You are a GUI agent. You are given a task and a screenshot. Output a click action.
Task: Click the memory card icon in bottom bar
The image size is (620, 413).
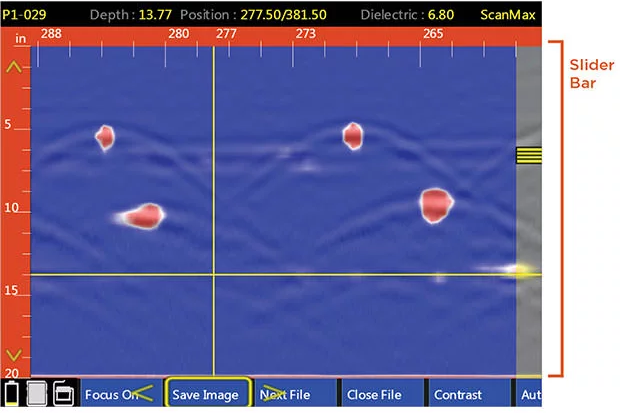37,393
